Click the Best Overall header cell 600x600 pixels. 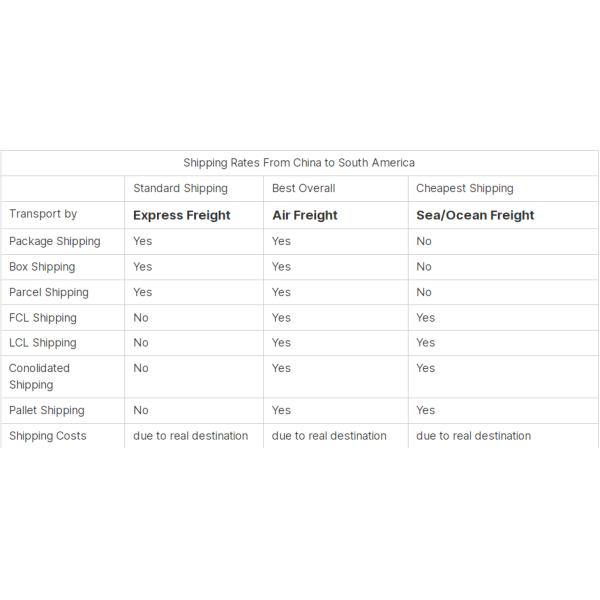coord(303,188)
